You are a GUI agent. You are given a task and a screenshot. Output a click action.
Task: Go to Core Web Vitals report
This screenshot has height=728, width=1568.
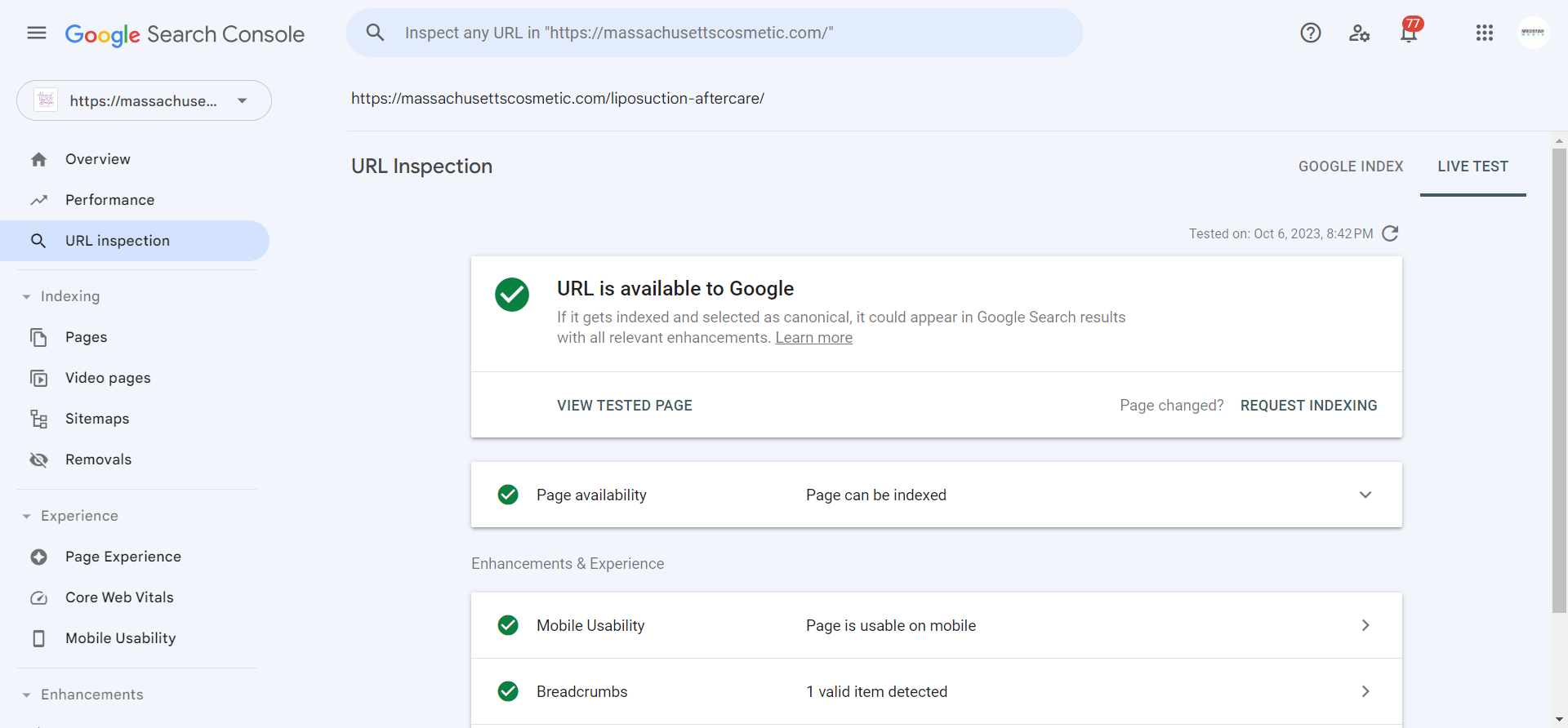119,597
